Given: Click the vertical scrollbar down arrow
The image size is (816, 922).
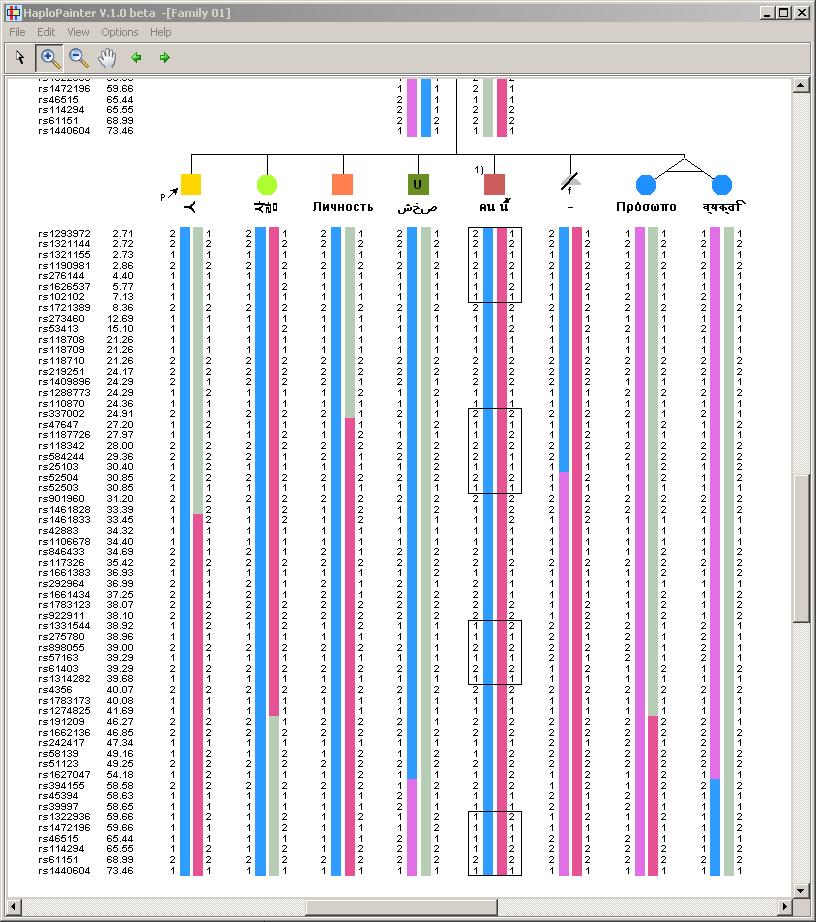Looking at the screenshot, I should coord(801,890).
